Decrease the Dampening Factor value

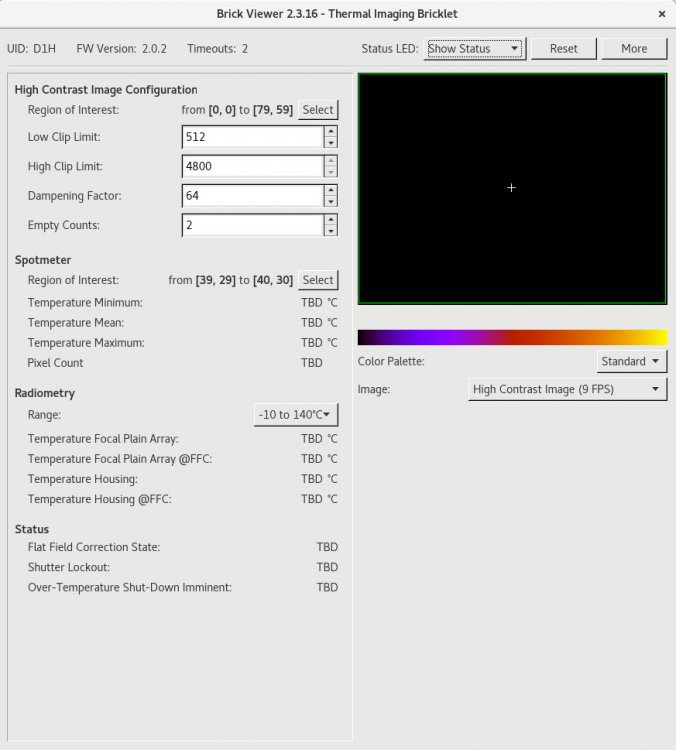point(331,202)
